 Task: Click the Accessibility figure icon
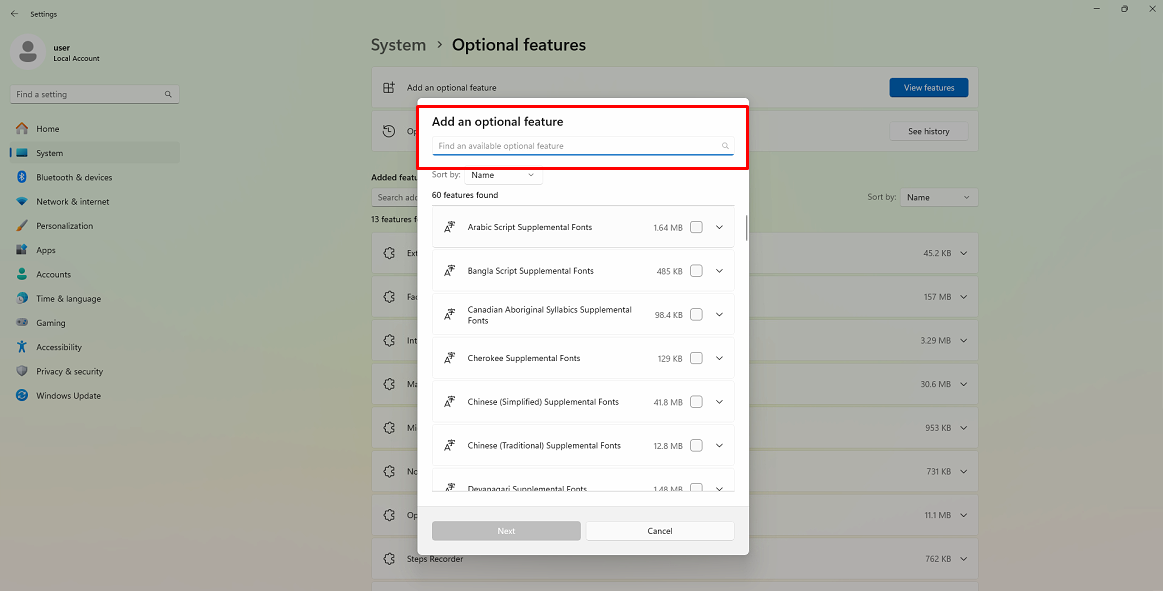click(22, 347)
